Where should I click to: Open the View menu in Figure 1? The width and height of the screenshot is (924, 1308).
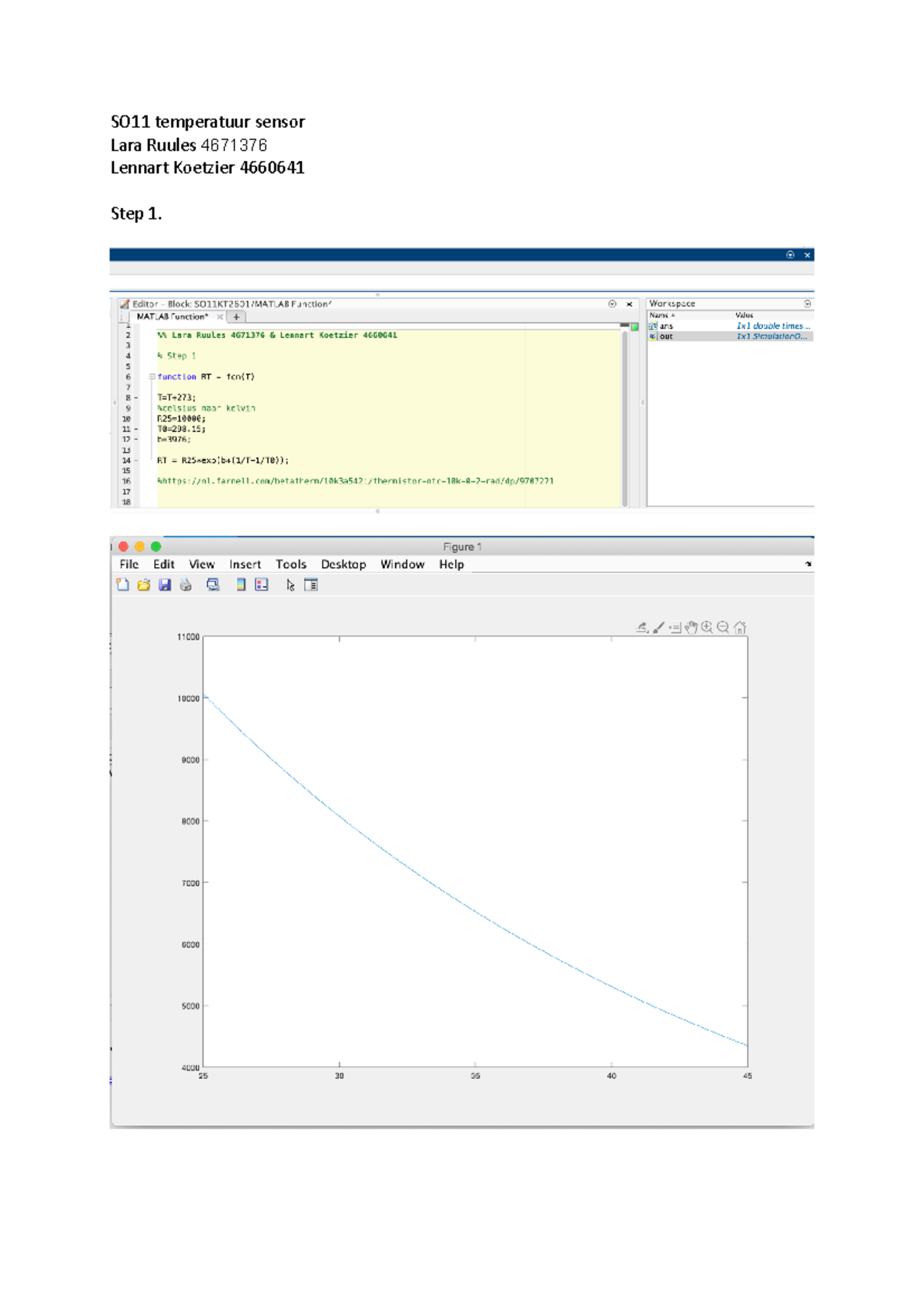pos(202,564)
